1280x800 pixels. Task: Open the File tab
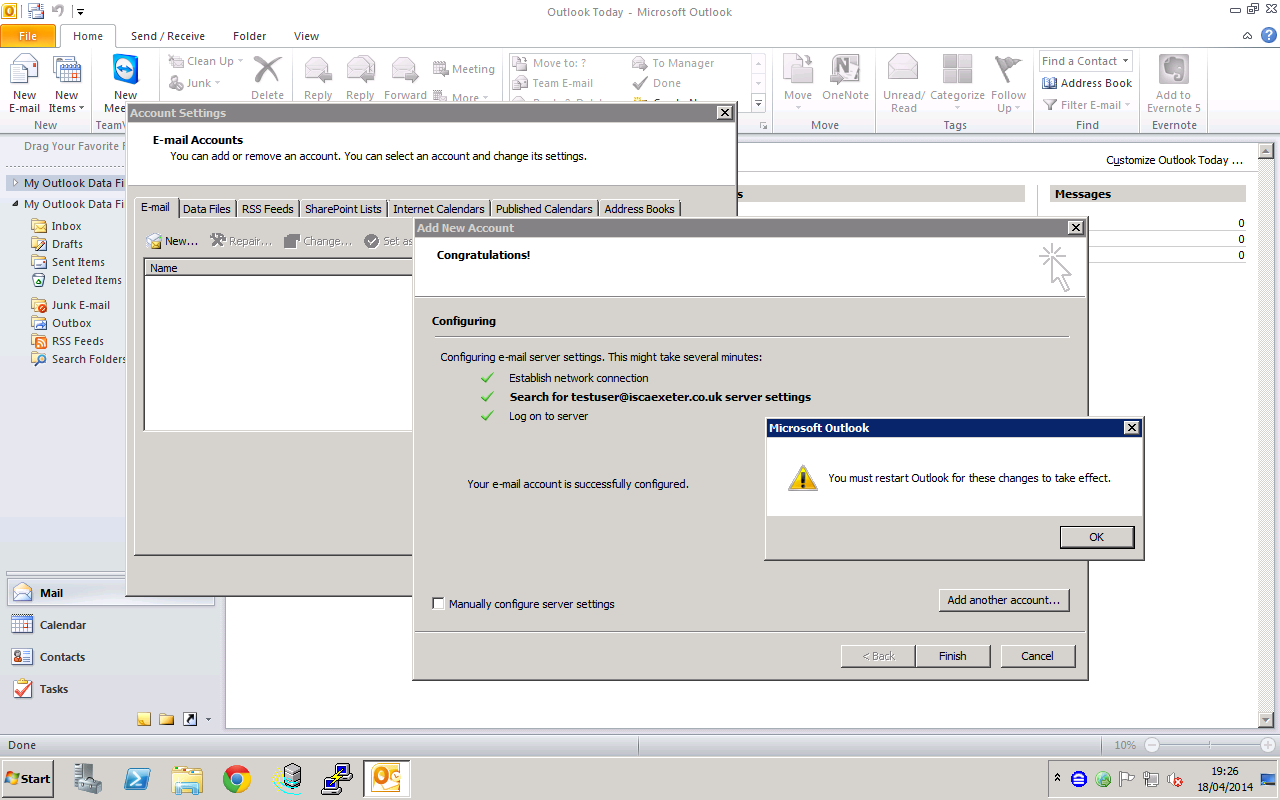[x=28, y=36]
